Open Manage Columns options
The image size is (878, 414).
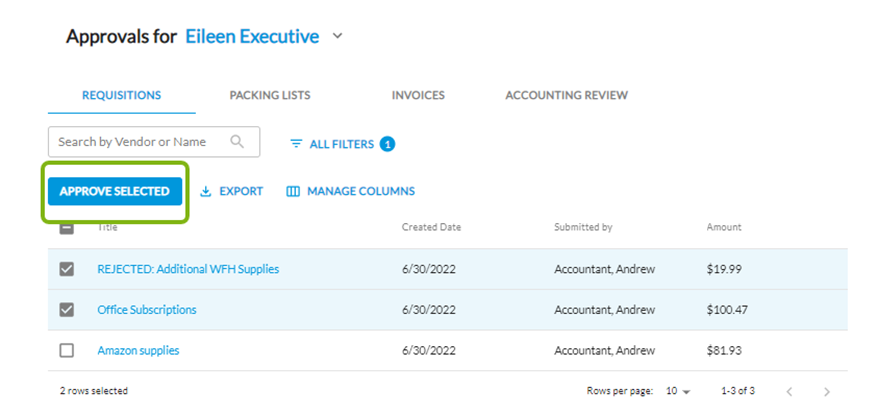click(x=351, y=191)
